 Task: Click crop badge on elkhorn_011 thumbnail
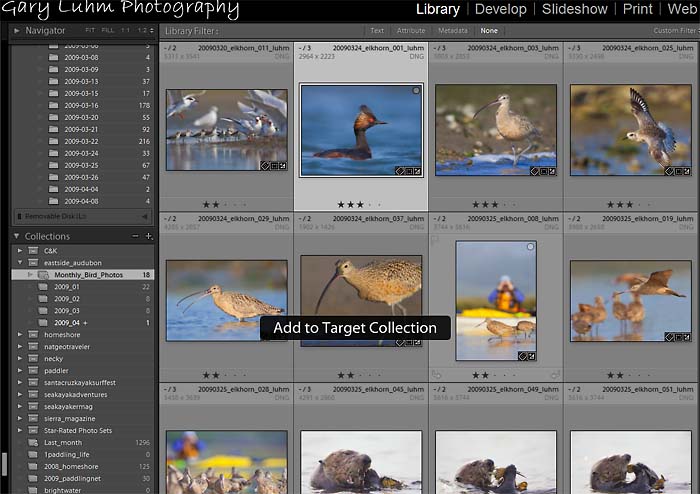[274, 166]
